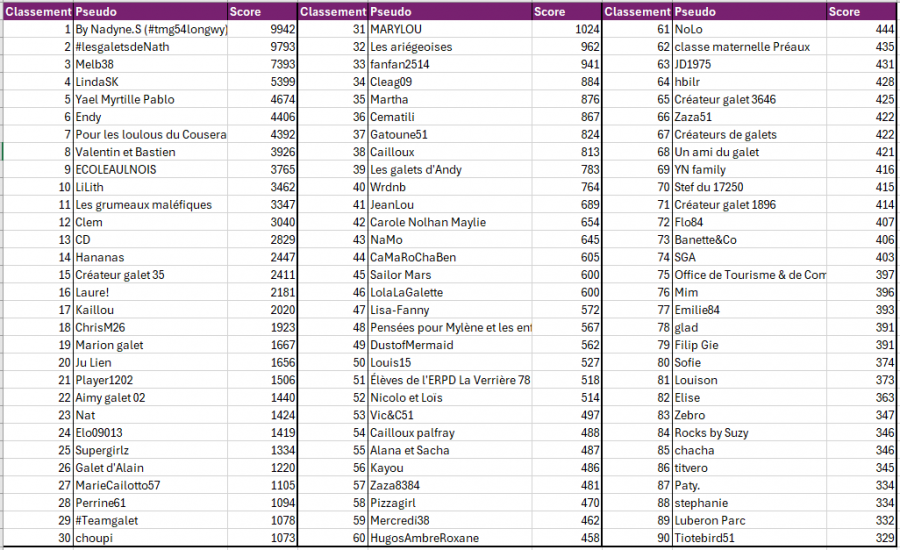Select the cell 'LindaSK'
The height and width of the screenshot is (550, 900).
(150, 82)
